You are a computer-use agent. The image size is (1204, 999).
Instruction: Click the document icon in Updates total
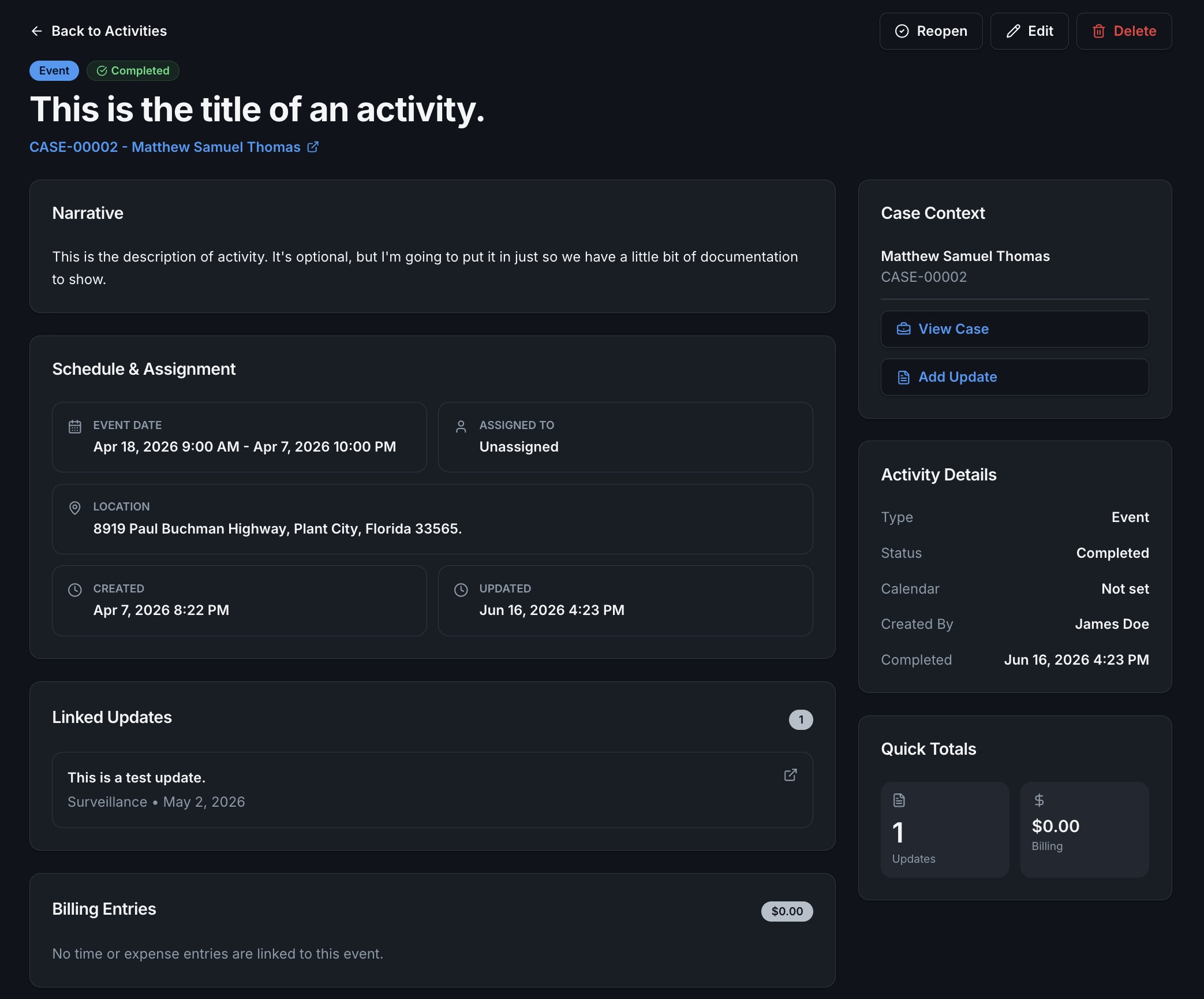point(899,800)
